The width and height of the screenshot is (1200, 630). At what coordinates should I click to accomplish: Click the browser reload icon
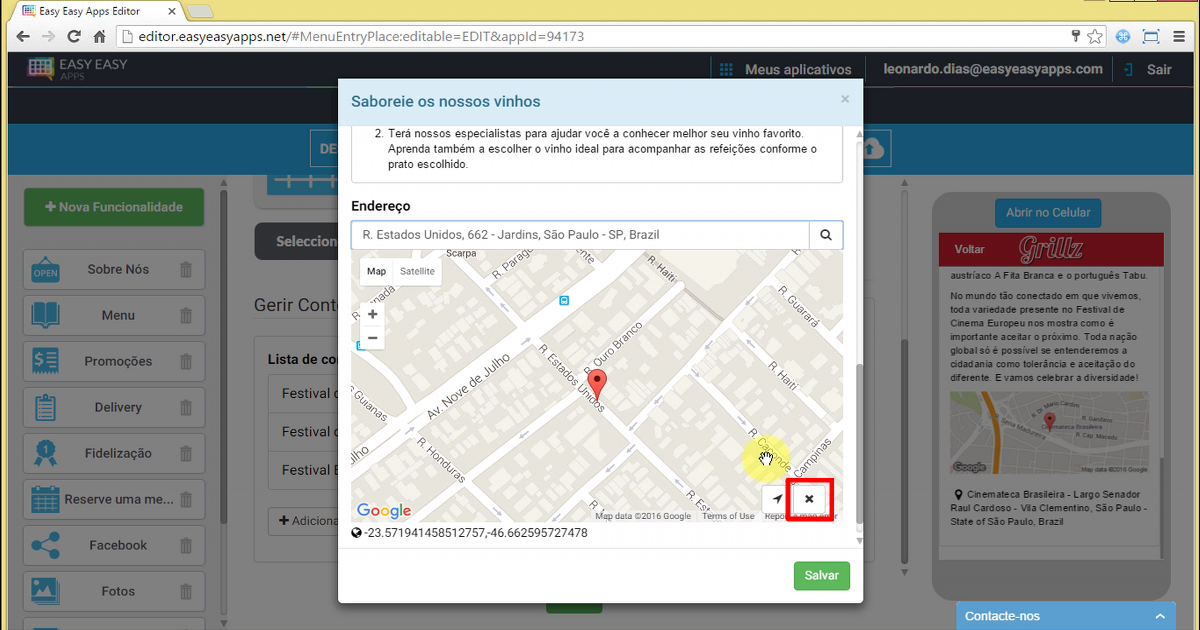[73, 37]
